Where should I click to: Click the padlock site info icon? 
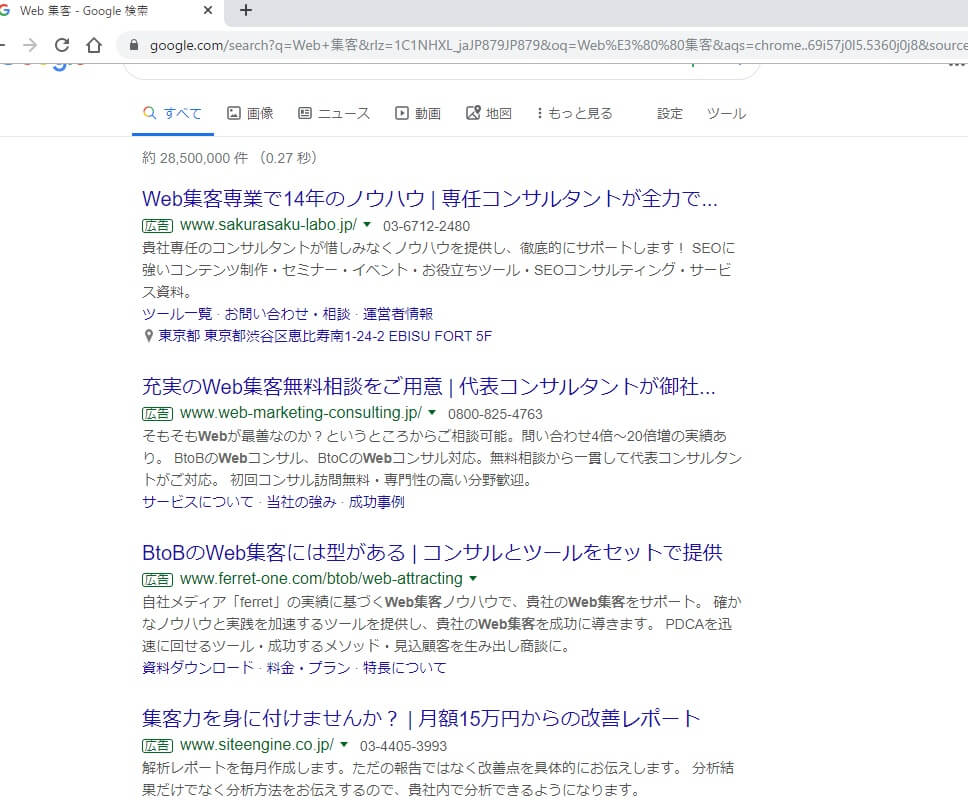133,45
